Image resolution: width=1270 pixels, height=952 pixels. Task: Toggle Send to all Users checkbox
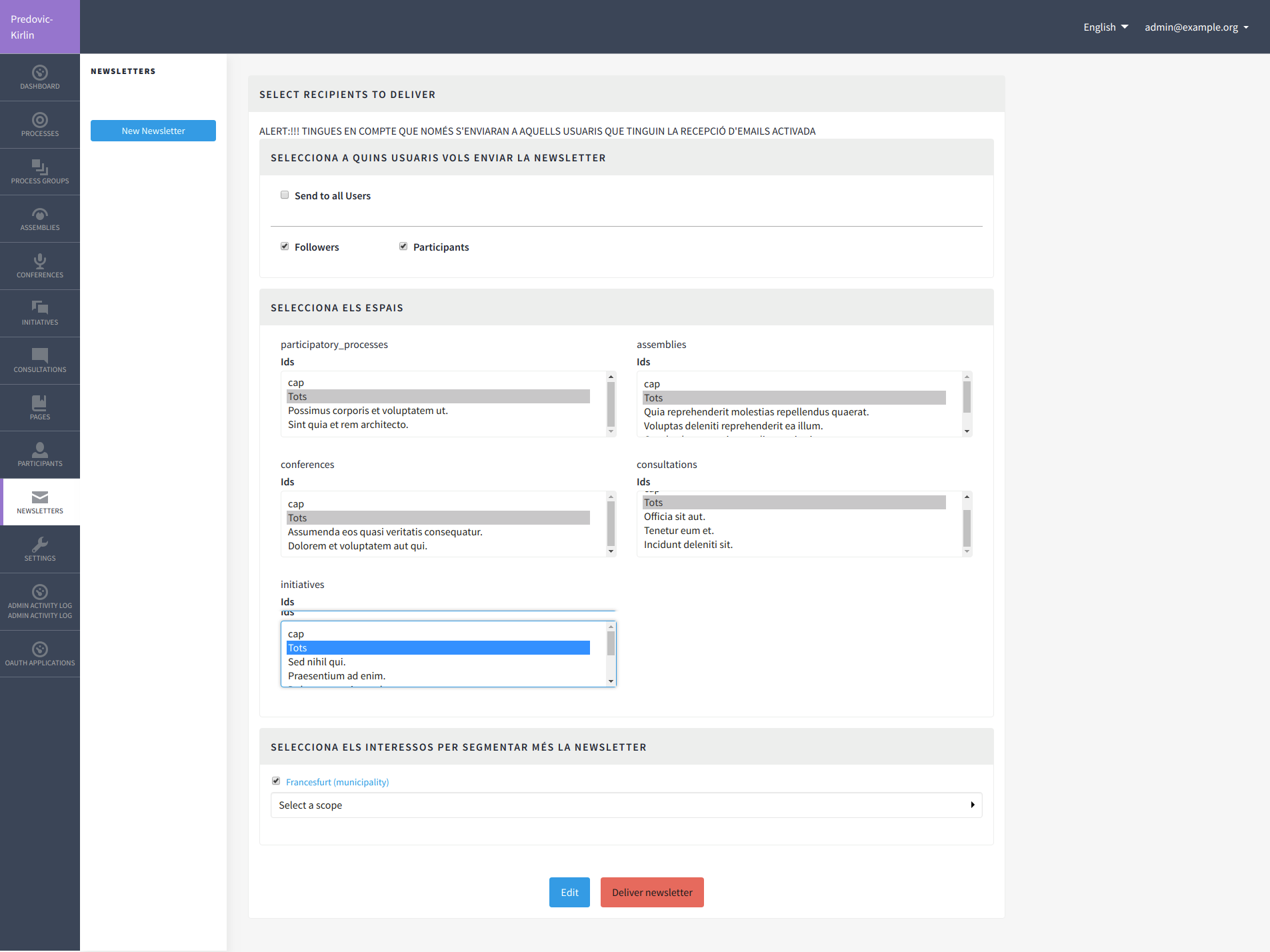coord(285,195)
